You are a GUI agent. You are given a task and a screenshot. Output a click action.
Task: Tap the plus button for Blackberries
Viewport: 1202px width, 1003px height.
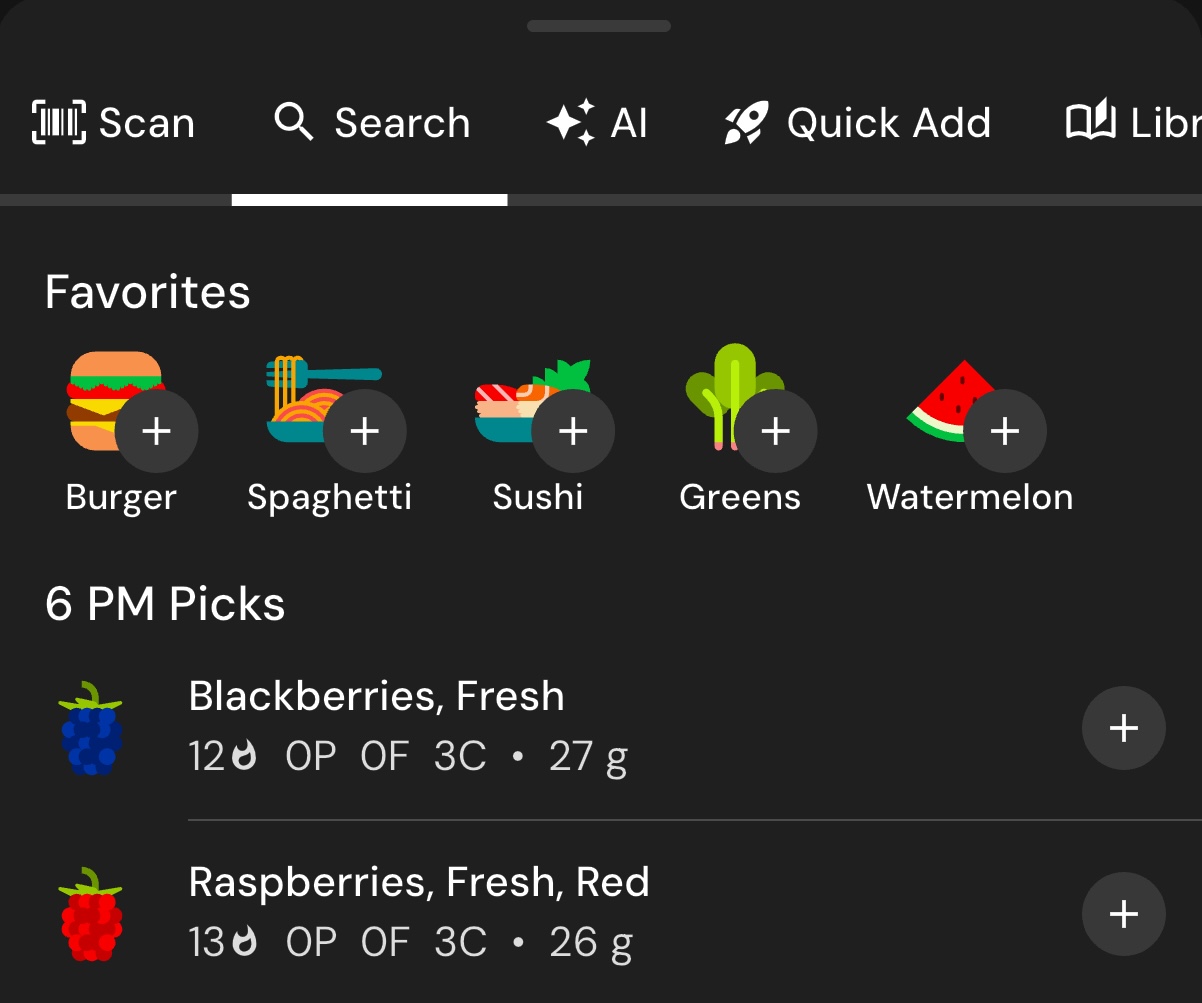(x=1124, y=728)
